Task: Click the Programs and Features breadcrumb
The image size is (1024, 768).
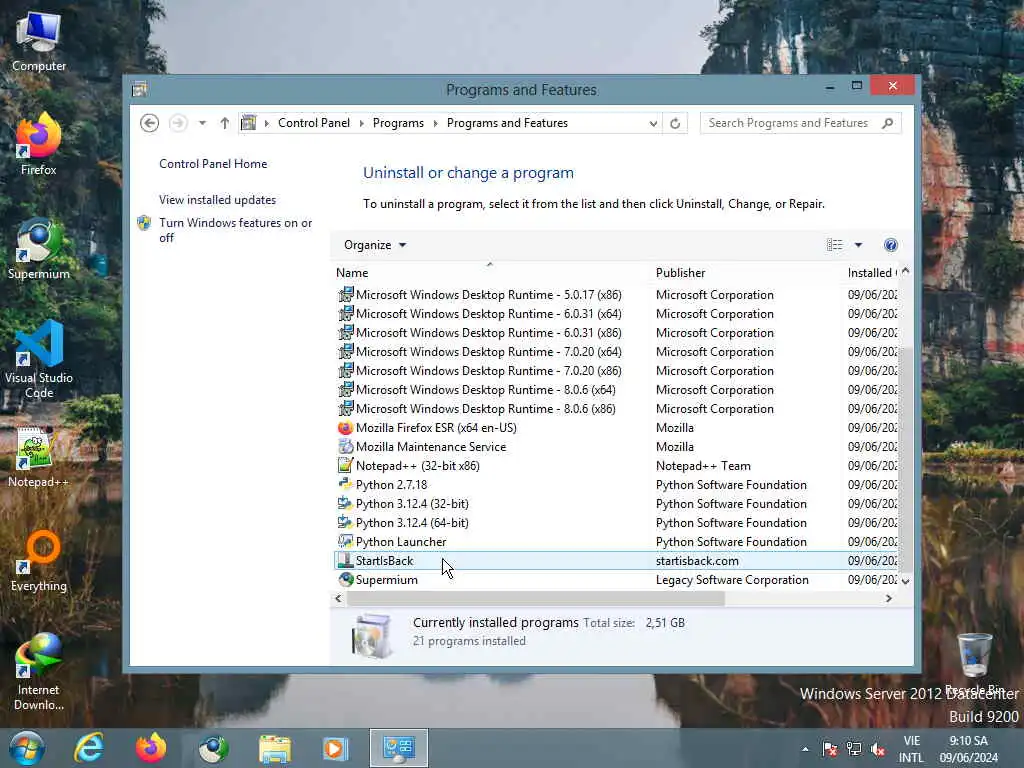Action: coord(507,123)
